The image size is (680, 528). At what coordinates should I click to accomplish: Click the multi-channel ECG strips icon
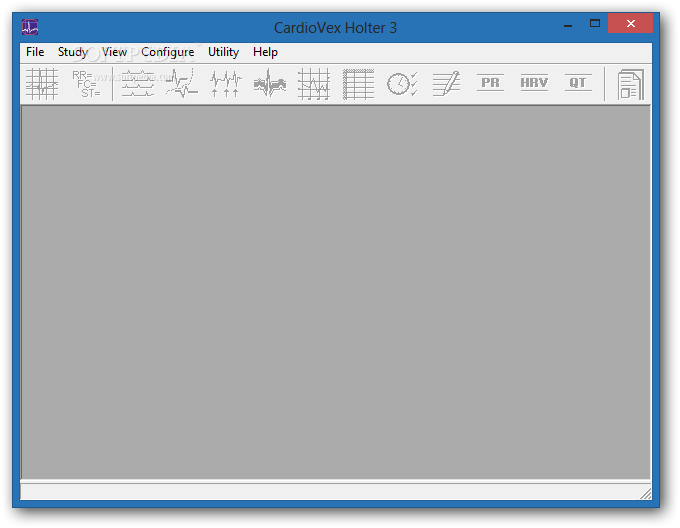tap(137, 84)
